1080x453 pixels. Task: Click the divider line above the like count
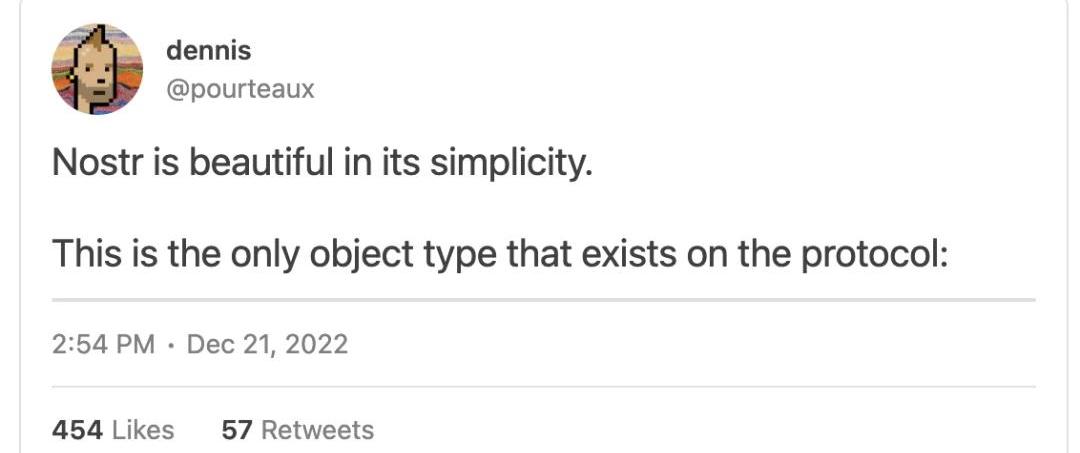click(x=543, y=387)
